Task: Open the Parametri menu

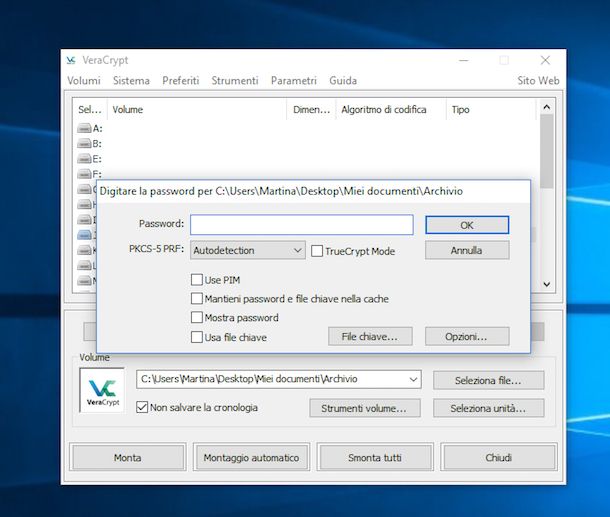Action: coord(294,81)
